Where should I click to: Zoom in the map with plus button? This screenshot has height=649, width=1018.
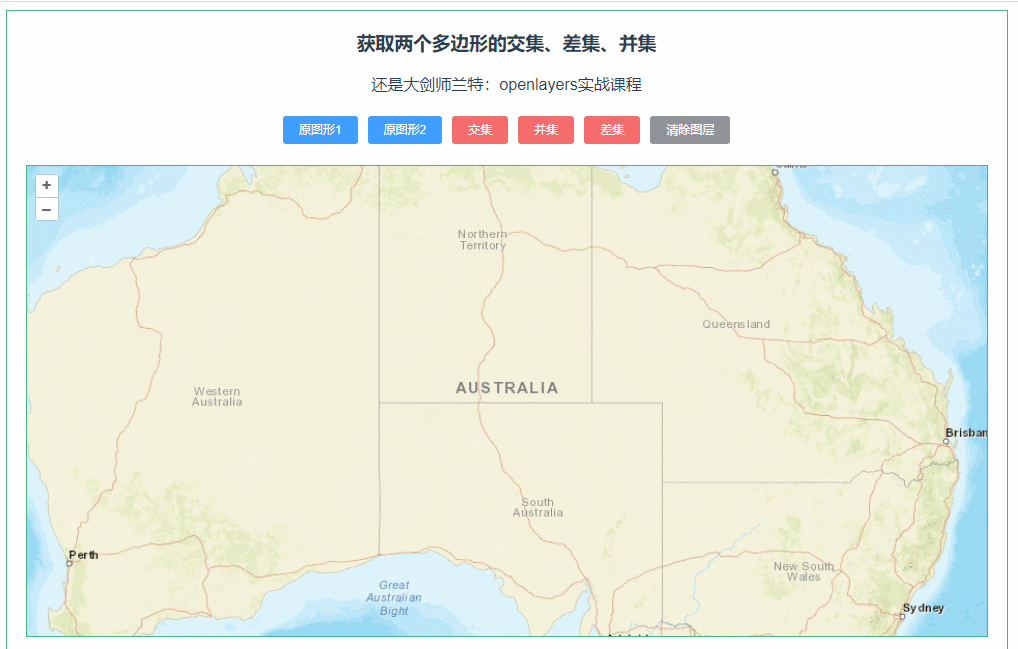point(47,186)
